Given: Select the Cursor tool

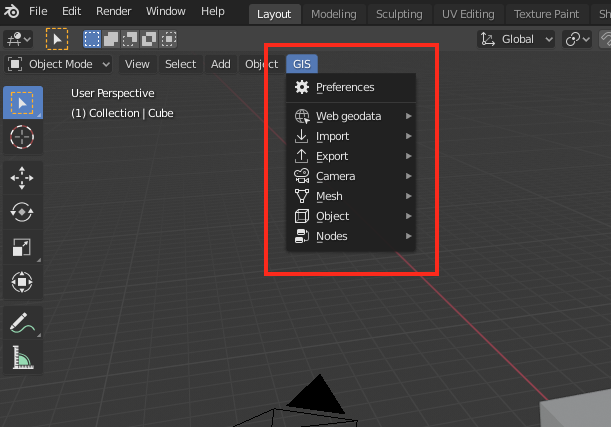Looking at the screenshot, I should [23, 137].
